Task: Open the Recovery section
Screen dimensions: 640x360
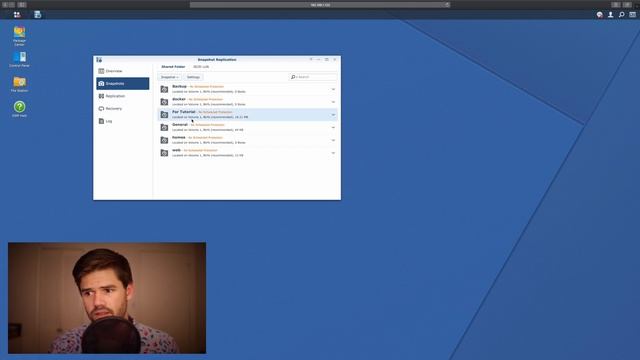Action: coord(122,109)
